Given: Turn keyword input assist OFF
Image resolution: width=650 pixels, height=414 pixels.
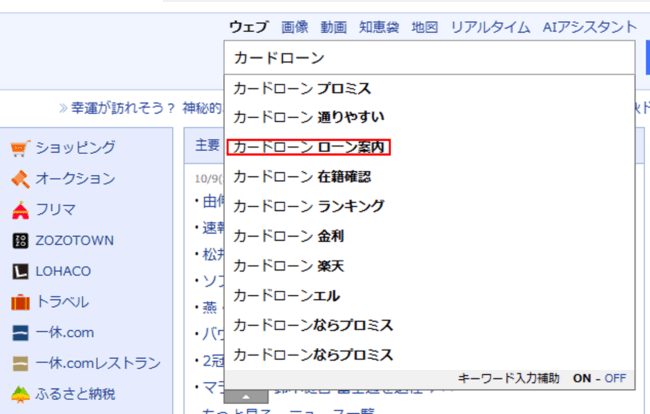Looking at the screenshot, I should [616, 378].
